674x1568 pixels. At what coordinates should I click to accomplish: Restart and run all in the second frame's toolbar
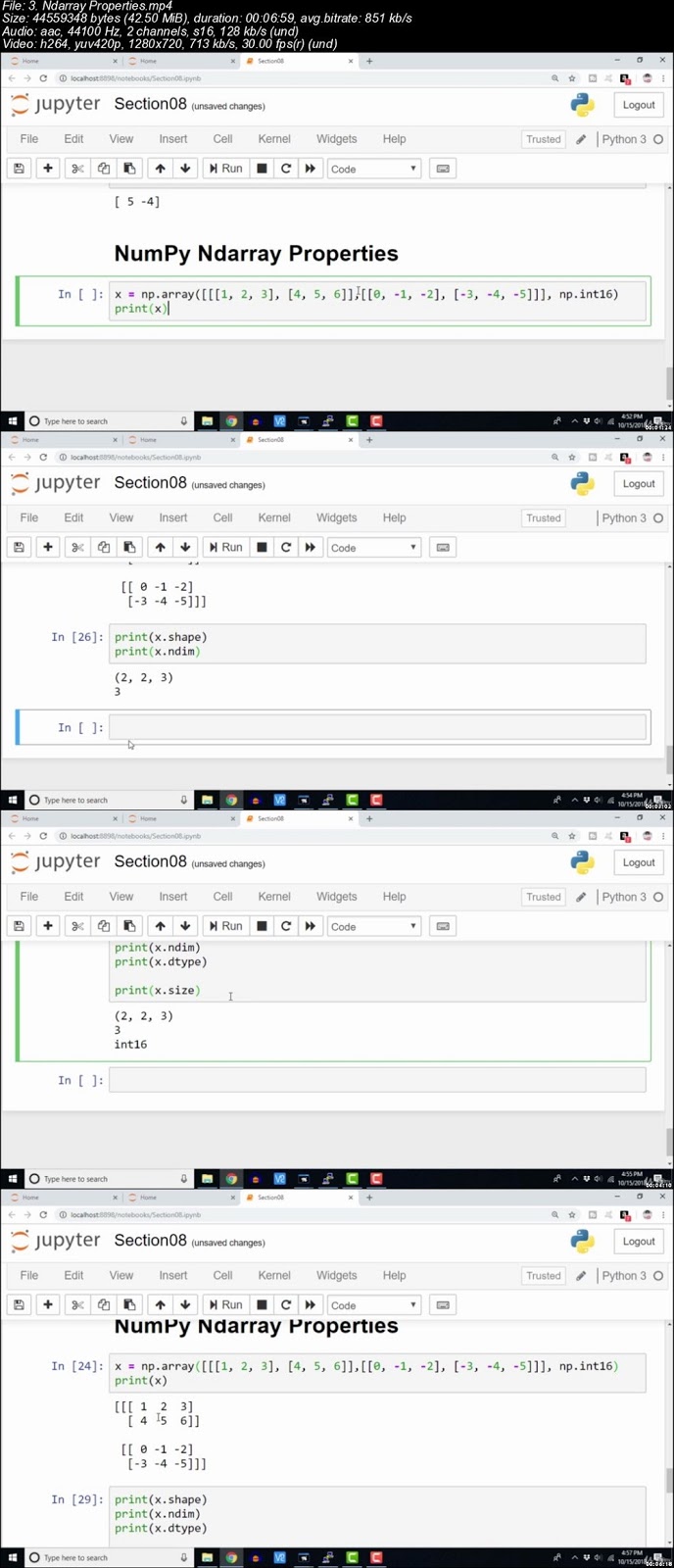point(311,547)
